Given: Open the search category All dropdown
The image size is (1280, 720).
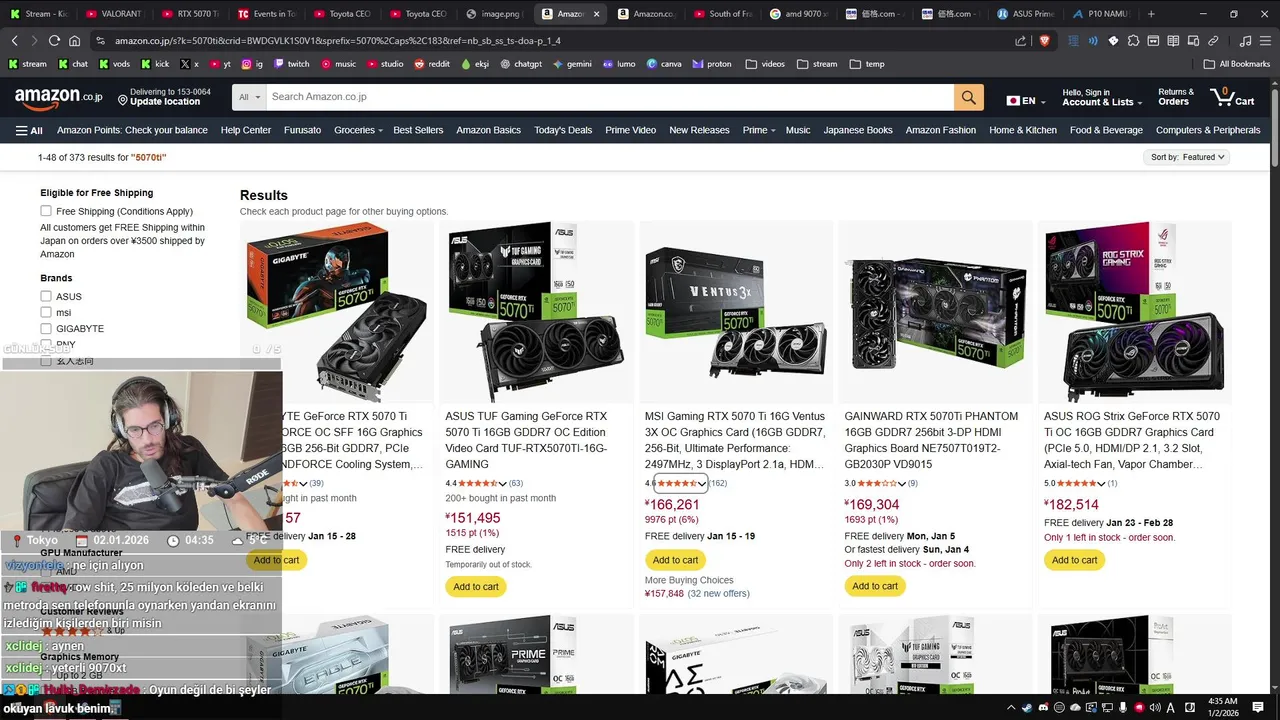Looking at the screenshot, I should point(250,97).
